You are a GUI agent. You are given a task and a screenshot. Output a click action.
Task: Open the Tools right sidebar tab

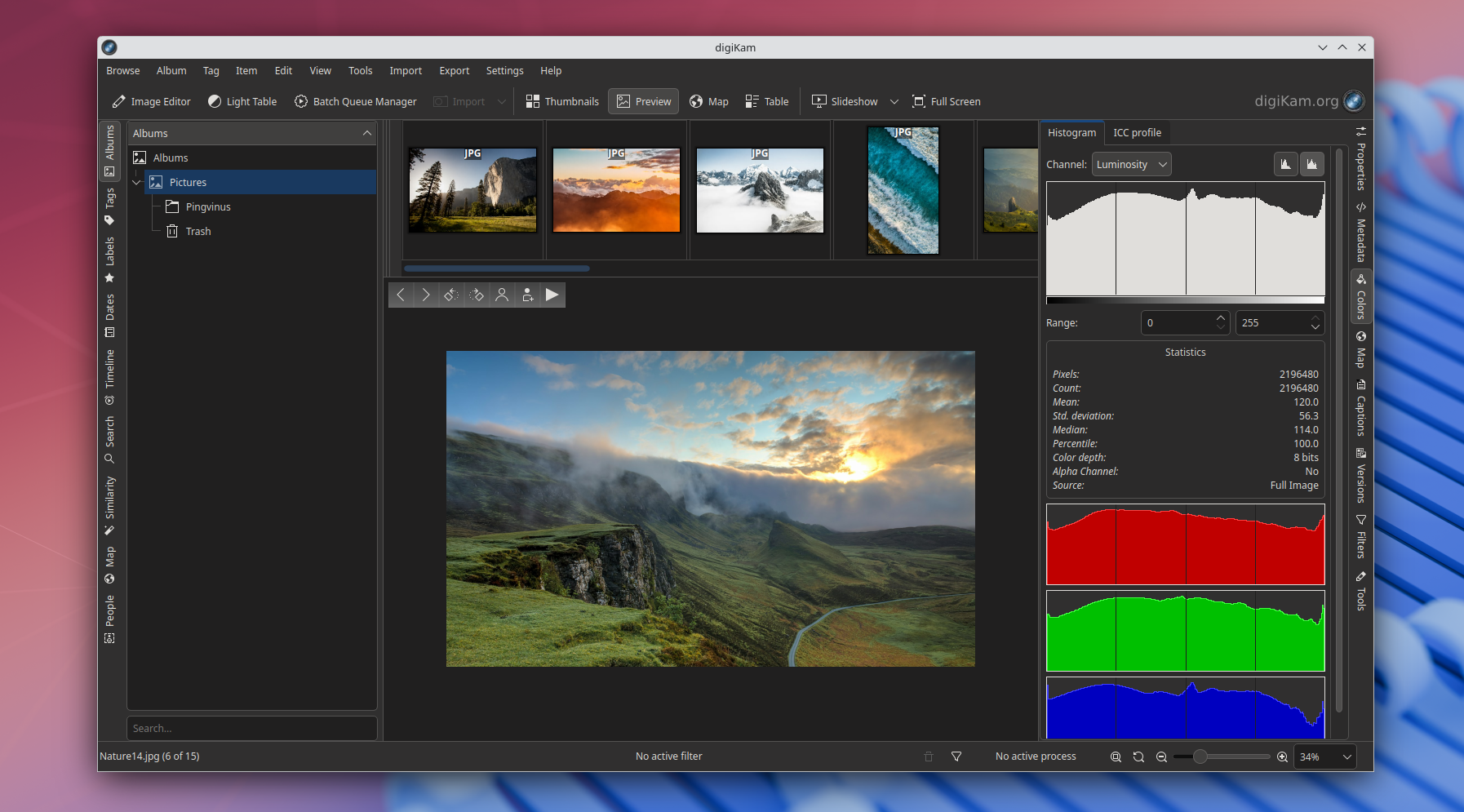[x=1360, y=591]
